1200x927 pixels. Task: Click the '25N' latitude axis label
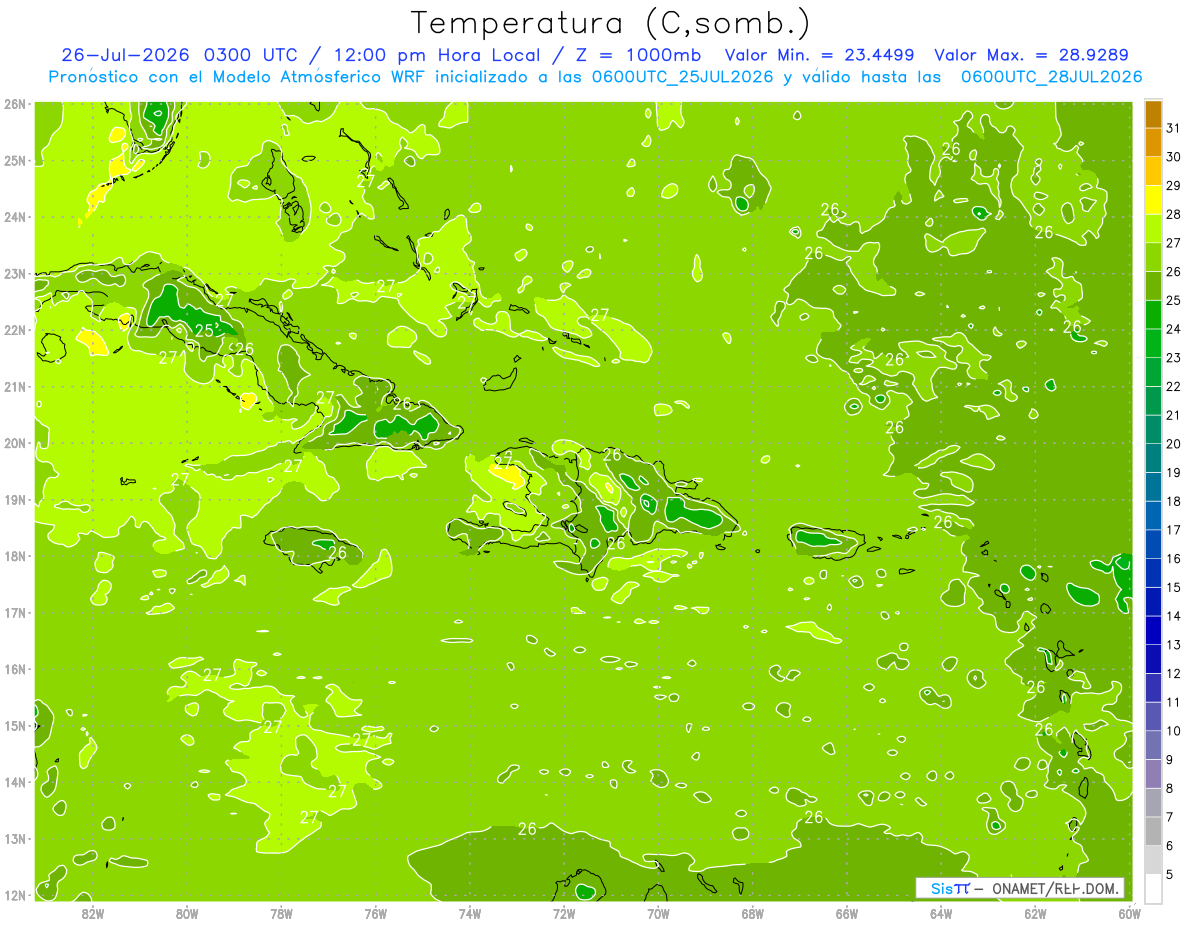pyautogui.click(x=13, y=161)
